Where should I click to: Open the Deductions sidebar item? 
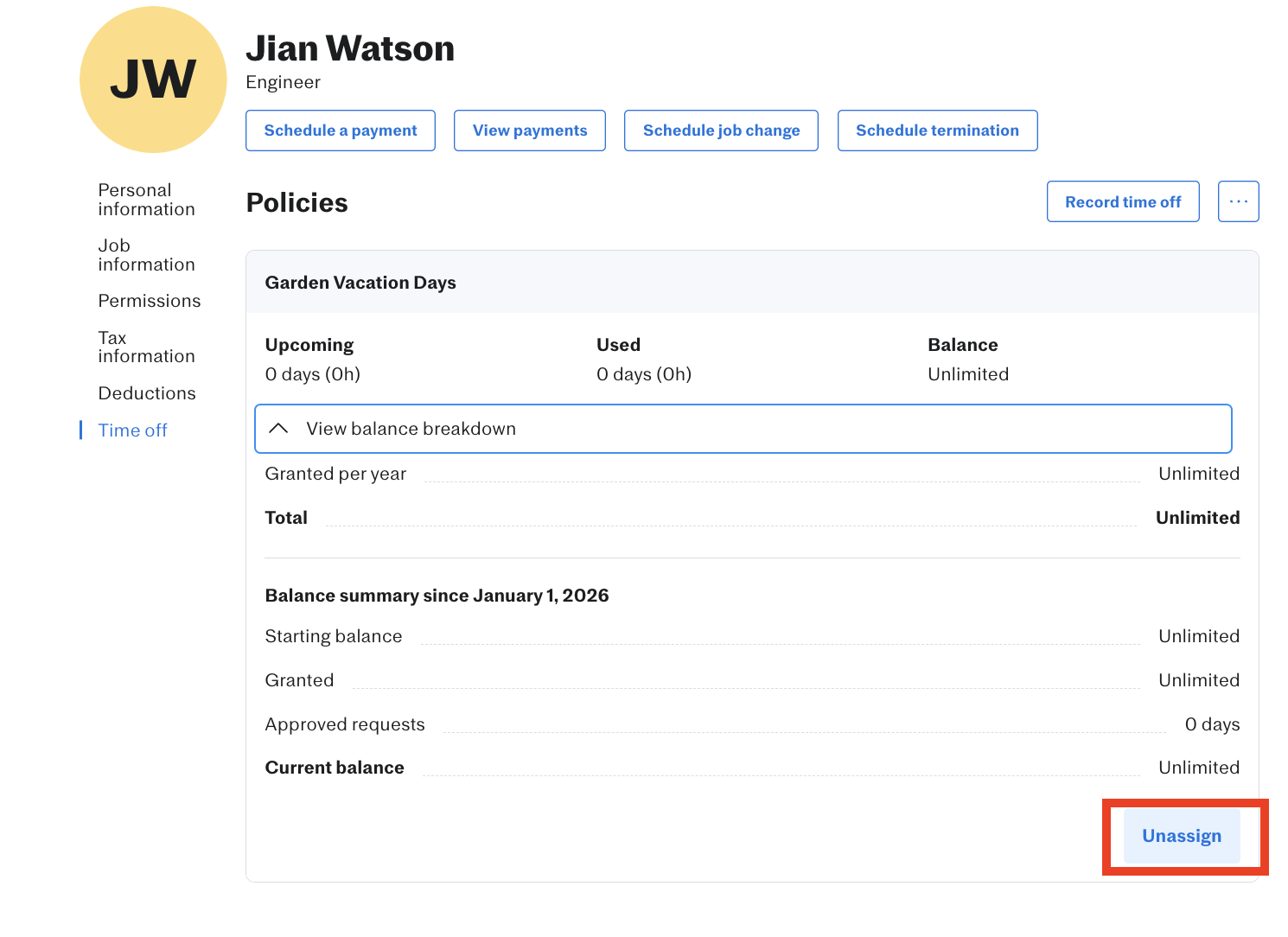(147, 393)
